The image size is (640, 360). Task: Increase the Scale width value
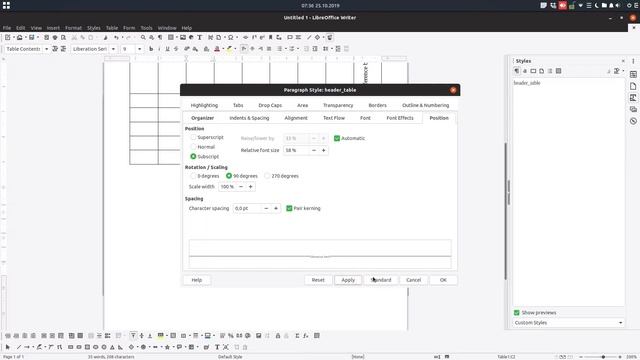pyautogui.click(x=251, y=187)
